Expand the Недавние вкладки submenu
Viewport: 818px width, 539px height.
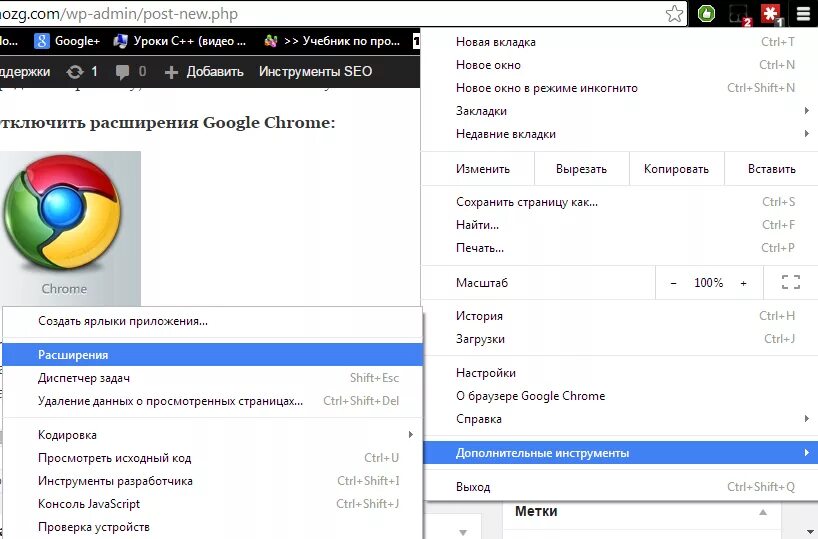pos(620,134)
